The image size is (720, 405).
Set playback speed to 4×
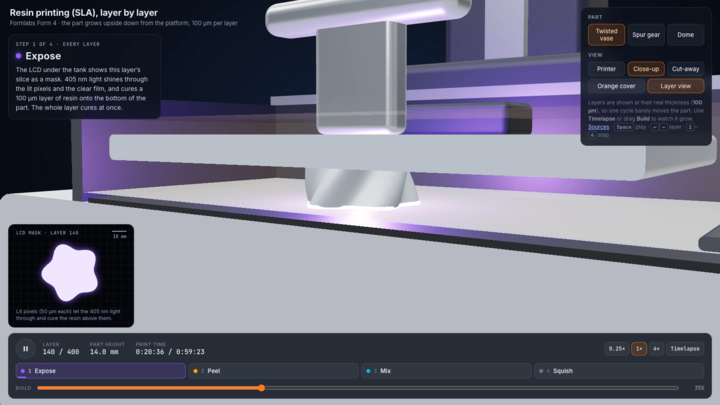pos(656,349)
